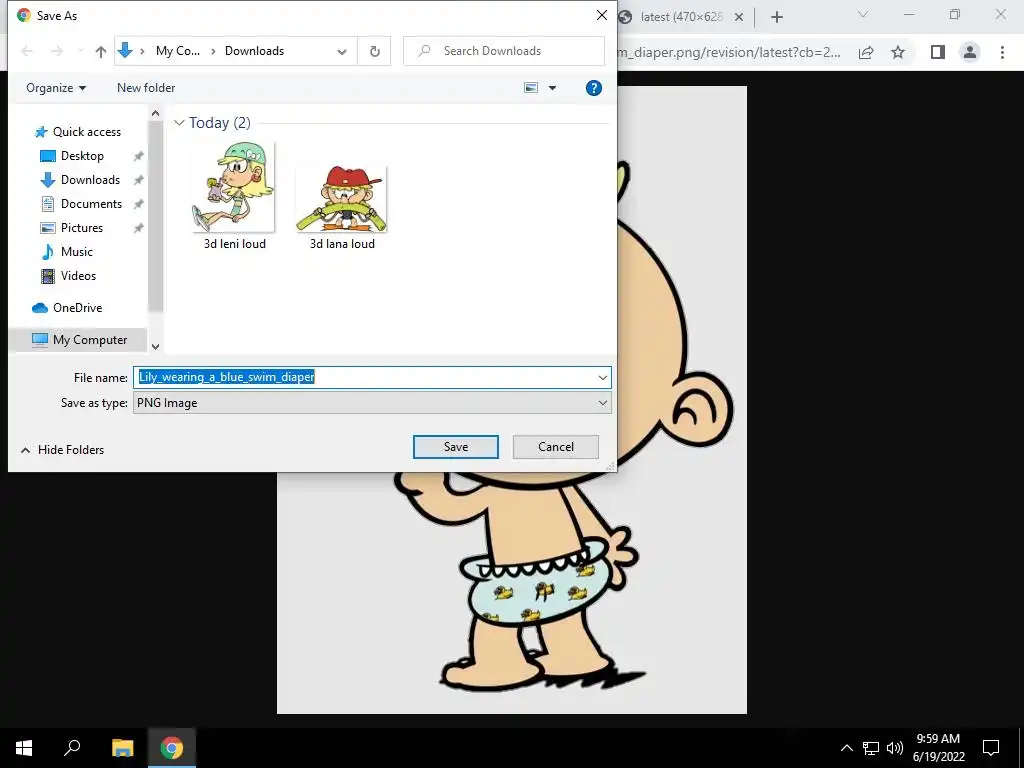Open the taskbar clock and date

point(938,748)
